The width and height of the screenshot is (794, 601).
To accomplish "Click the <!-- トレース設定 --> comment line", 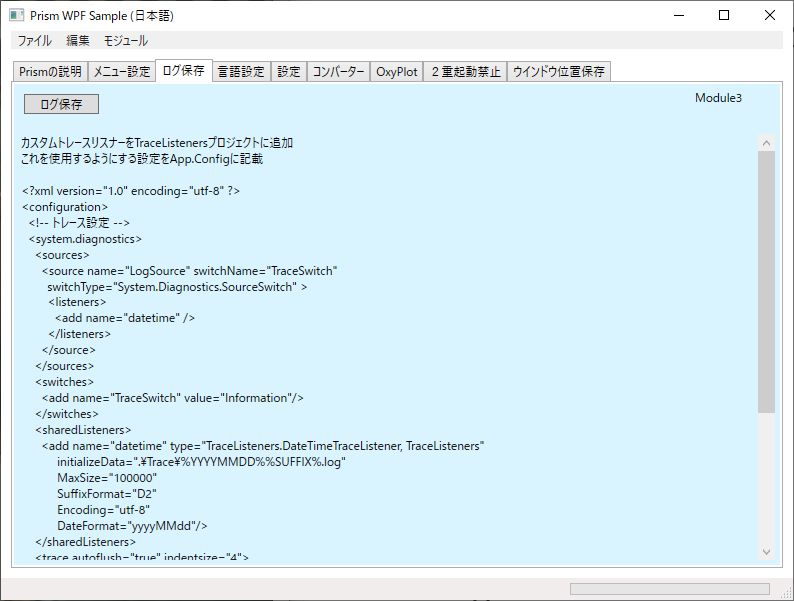I will (79, 223).
